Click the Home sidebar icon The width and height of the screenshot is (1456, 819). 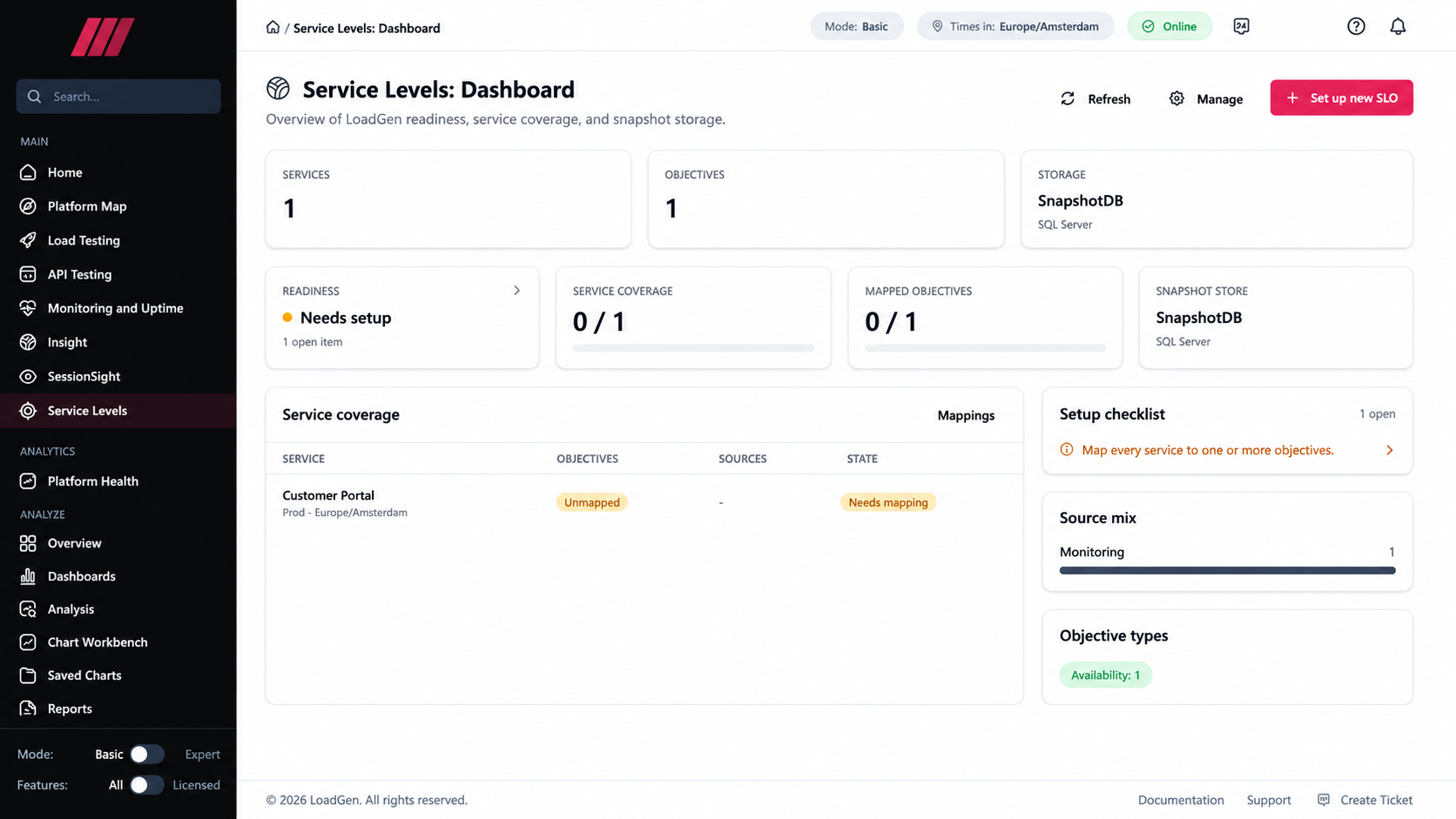click(28, 172)
